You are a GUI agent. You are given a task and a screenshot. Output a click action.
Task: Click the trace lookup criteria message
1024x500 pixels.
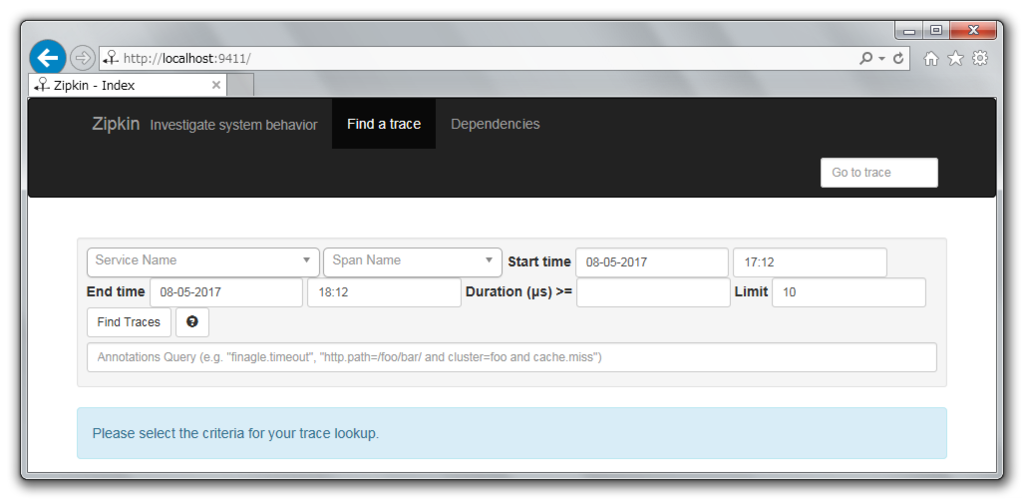pyautogui.click(x=511, y=433)
